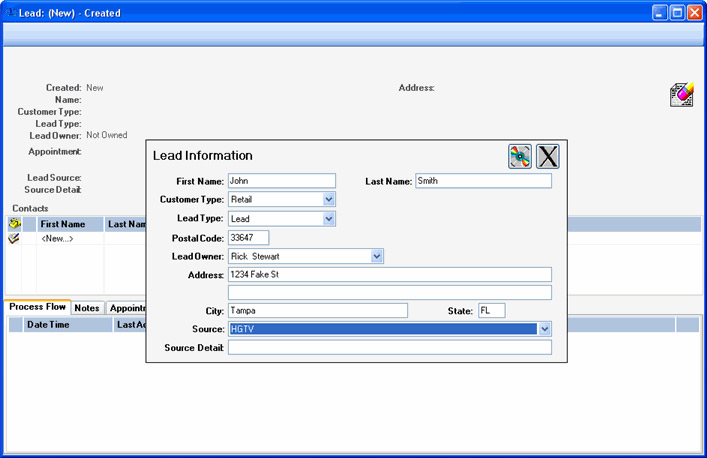This screenshot has width=707, height=458.
Task: Switch to the Notes tab
Action: pos(87,308)
